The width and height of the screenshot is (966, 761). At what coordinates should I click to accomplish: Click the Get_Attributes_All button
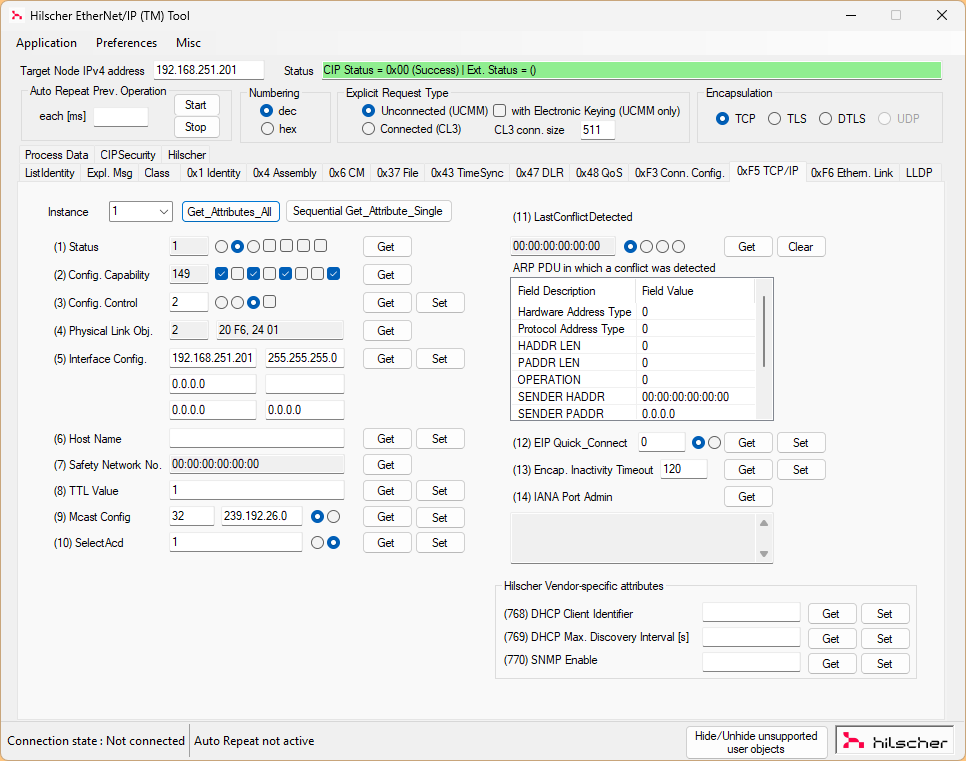[231, 211]
